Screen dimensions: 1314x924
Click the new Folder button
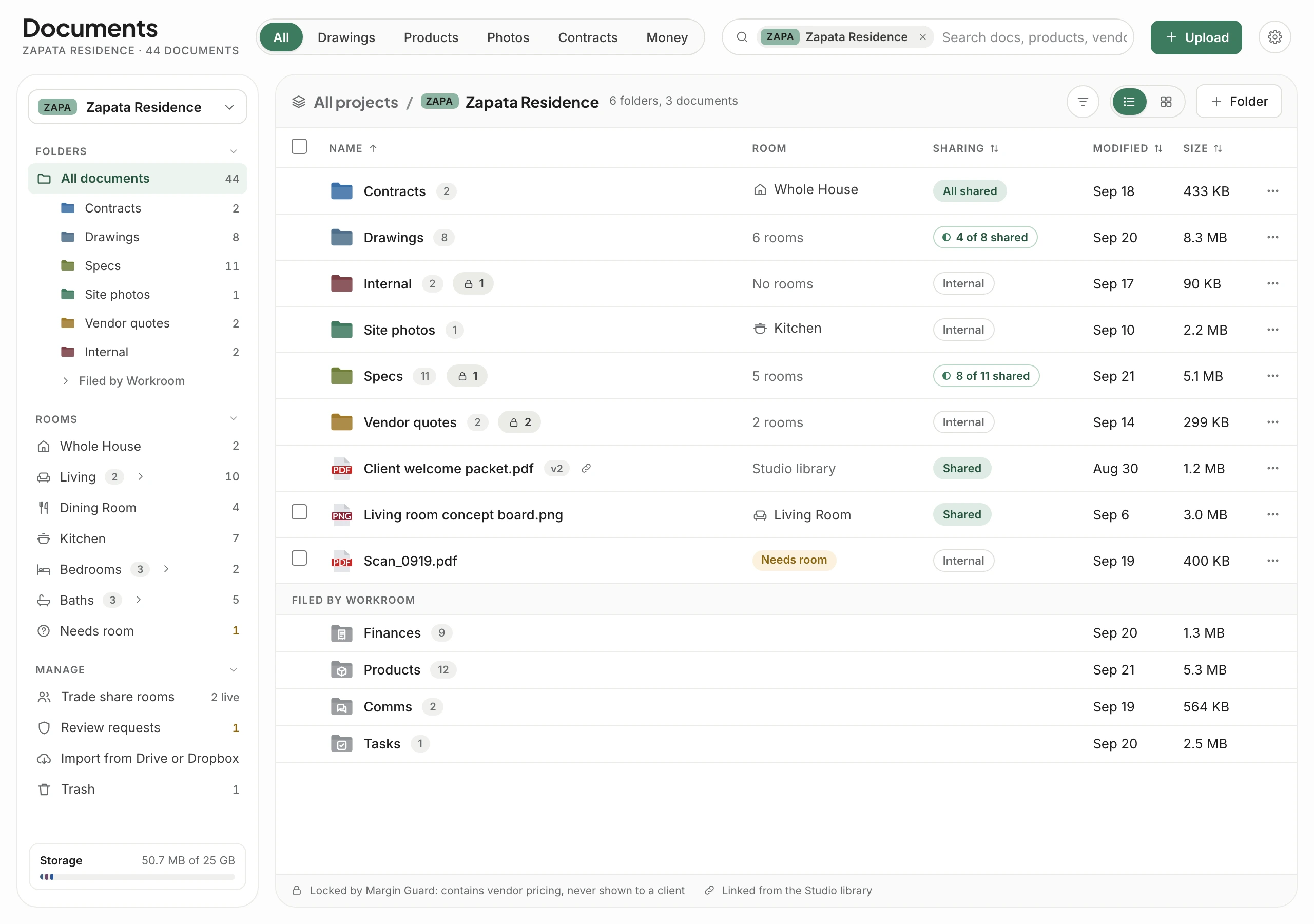click(x=1239, y=102)
